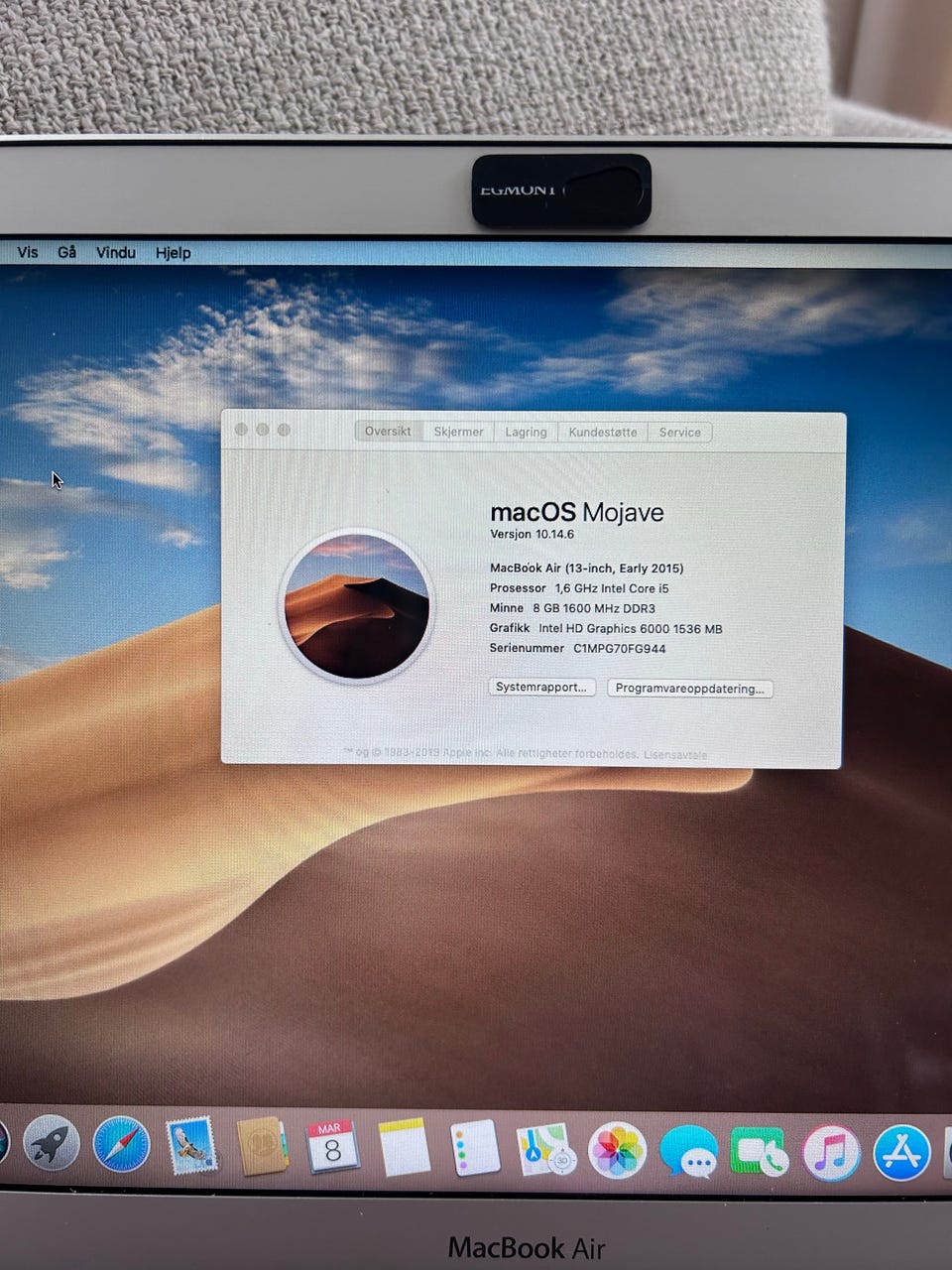Open the Mail app in the Dock
The width and height of the screenshot is (952, 1270).
tap(191, 1145)
